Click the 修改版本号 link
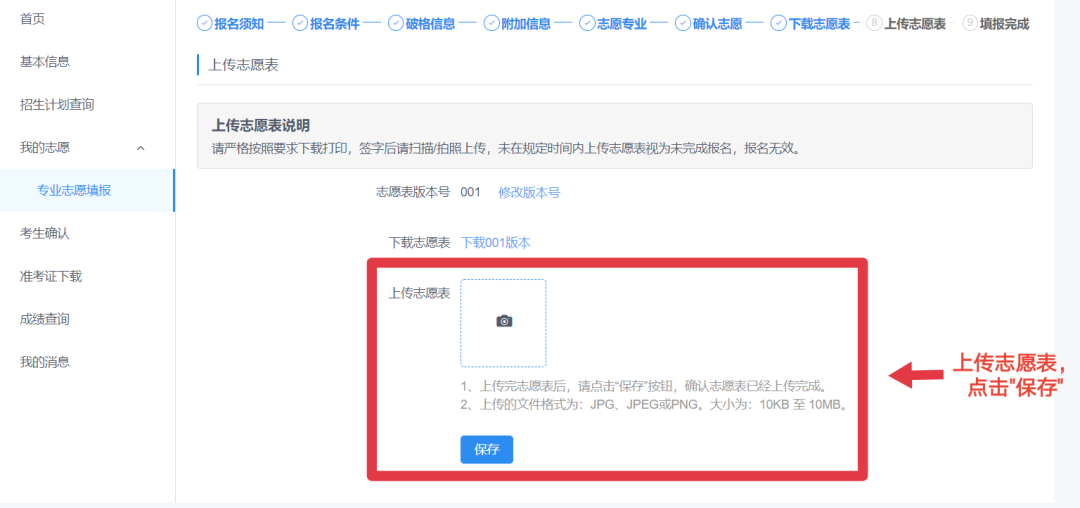1080x508 pixels. (529, 193)
